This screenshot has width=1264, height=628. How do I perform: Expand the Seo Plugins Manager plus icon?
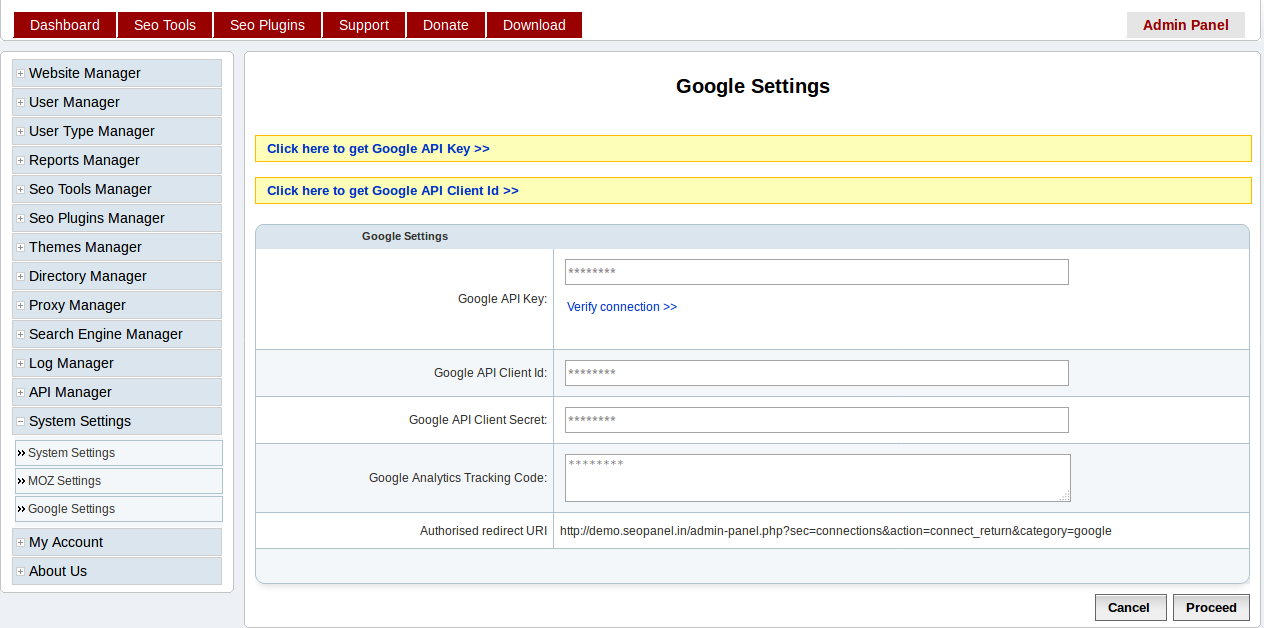point(20,219)
